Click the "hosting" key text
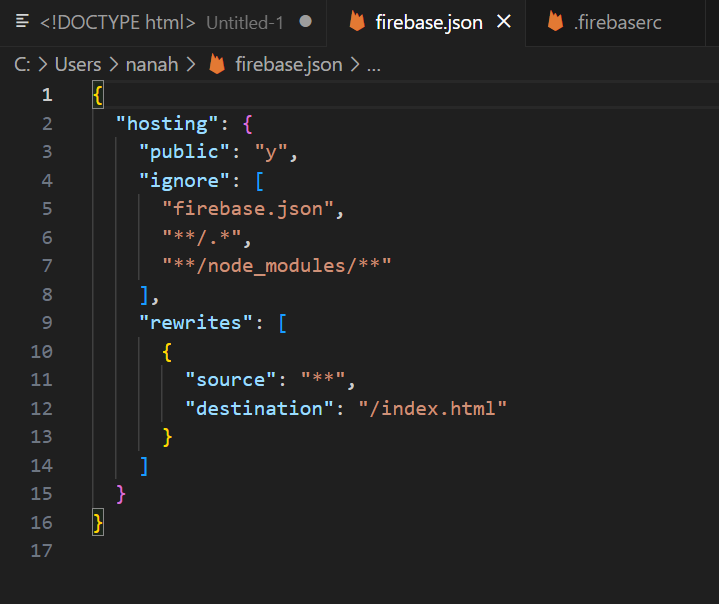719x604 pixels. (x=167, y=124)
